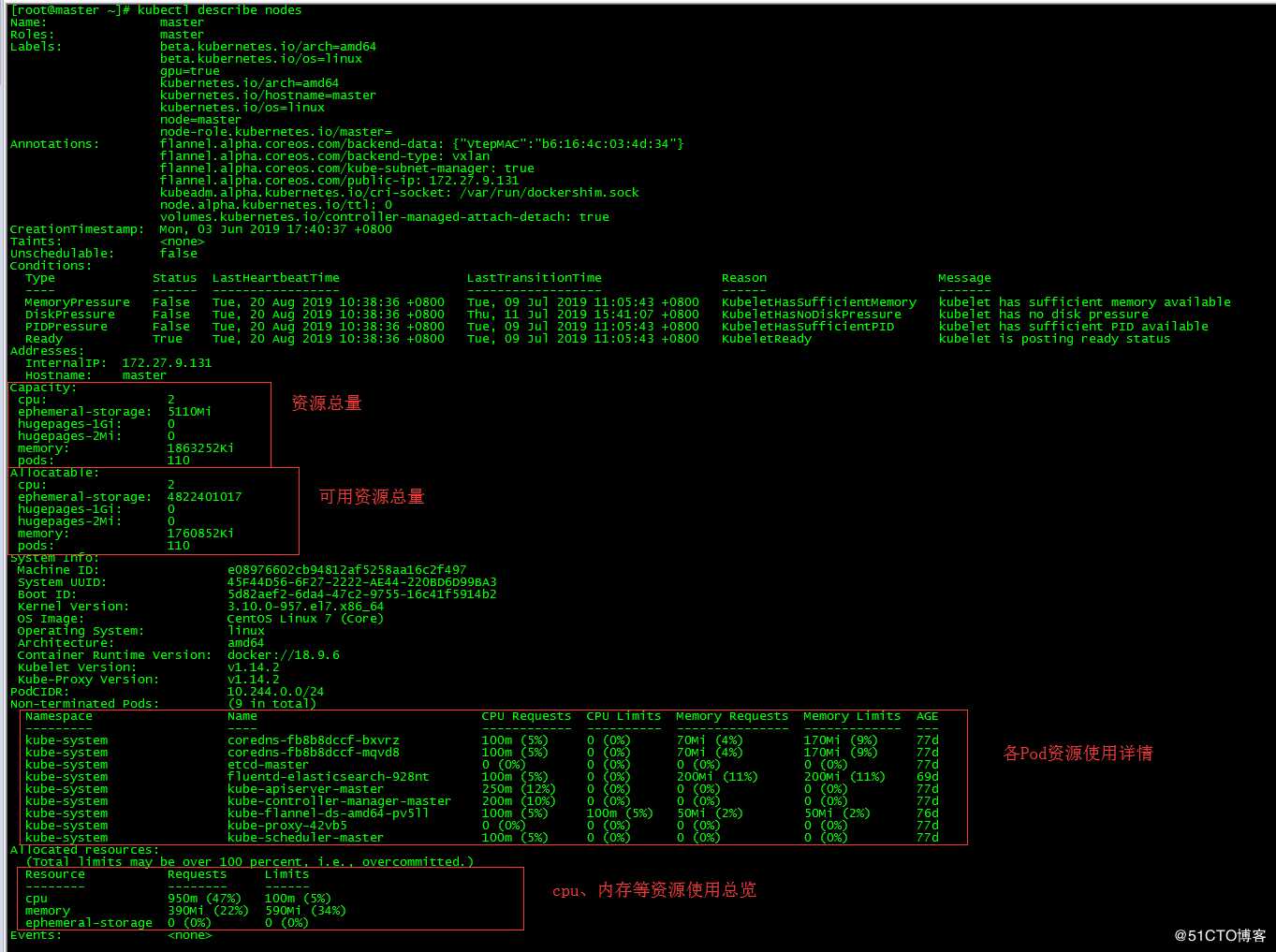The width and height of the screenshot is (1276, 952).
Task: Select the 'MemoryPressure' condition type
Action: [78, 302]
